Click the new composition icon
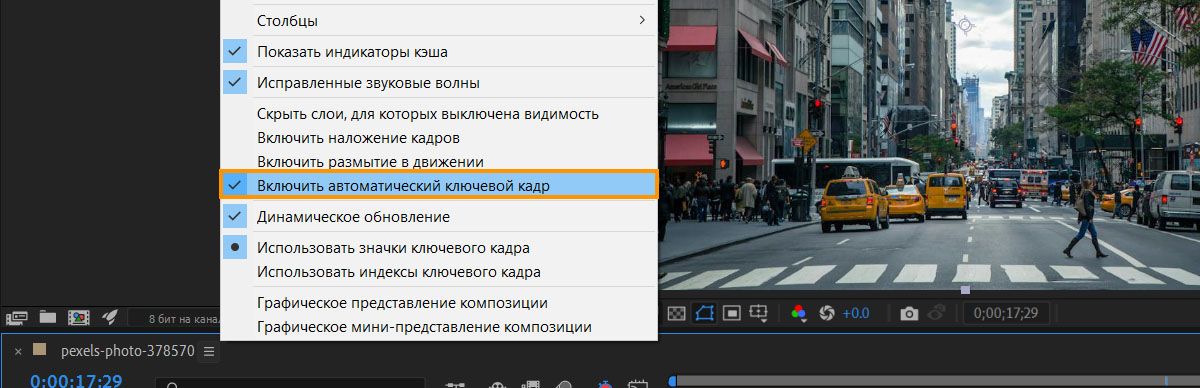1200x388 pixels. coord(79,317)
